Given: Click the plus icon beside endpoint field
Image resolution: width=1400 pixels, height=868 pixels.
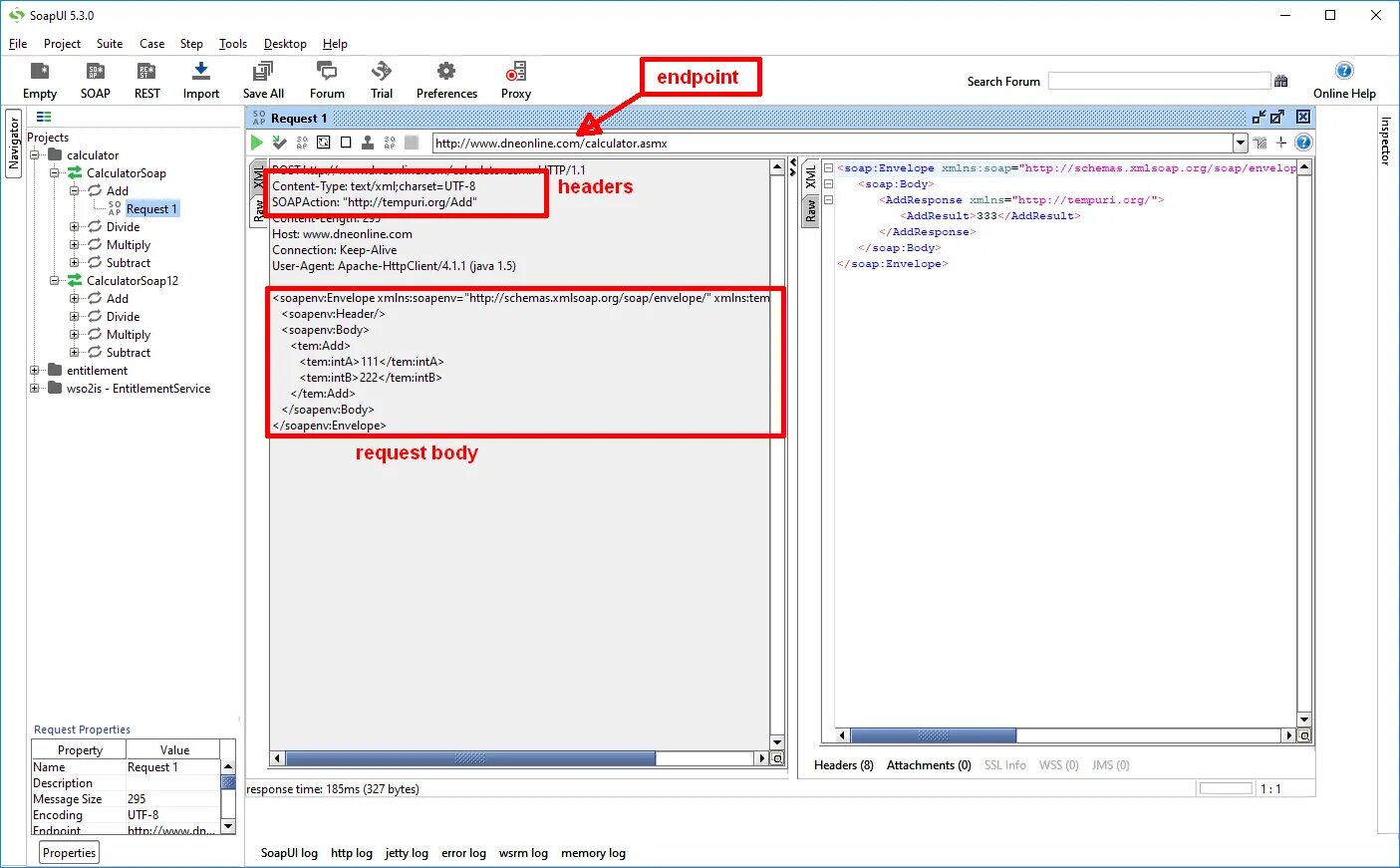Looking at the screenshot, I should pyautogui.click(x=1281, y=143).
